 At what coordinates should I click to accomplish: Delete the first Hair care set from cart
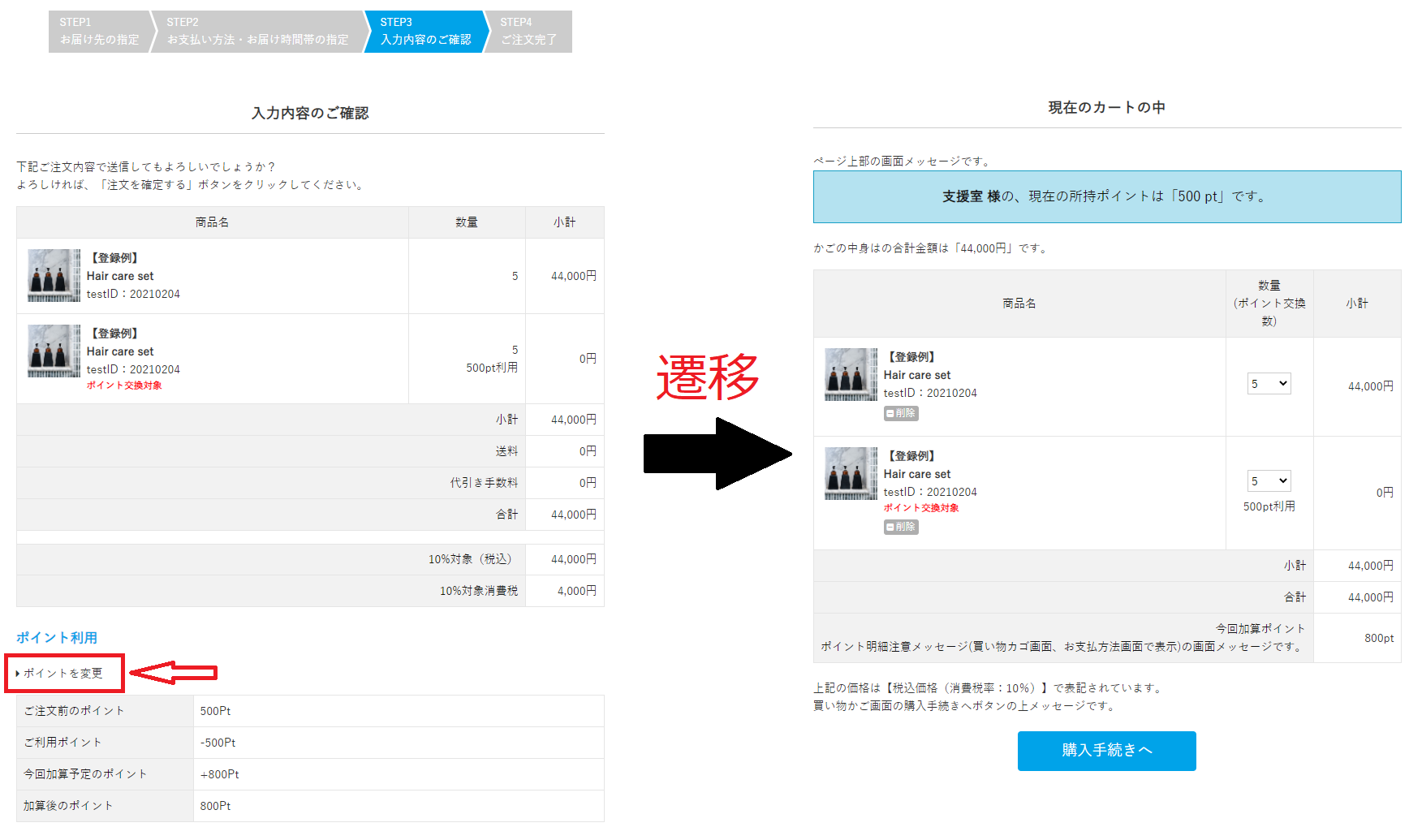(901, 413)
